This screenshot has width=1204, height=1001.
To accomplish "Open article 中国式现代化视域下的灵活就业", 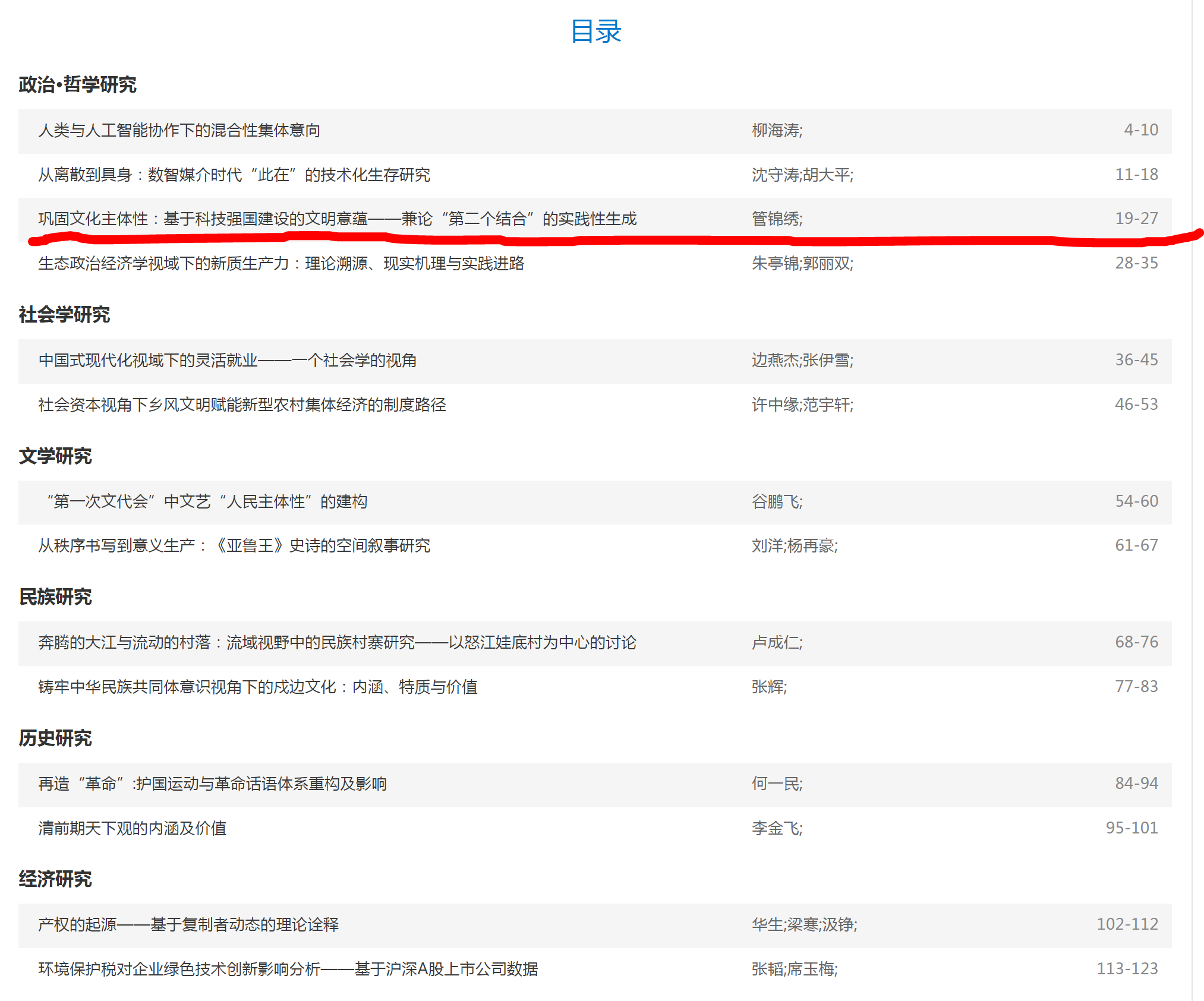I will [x=227, y=360].
